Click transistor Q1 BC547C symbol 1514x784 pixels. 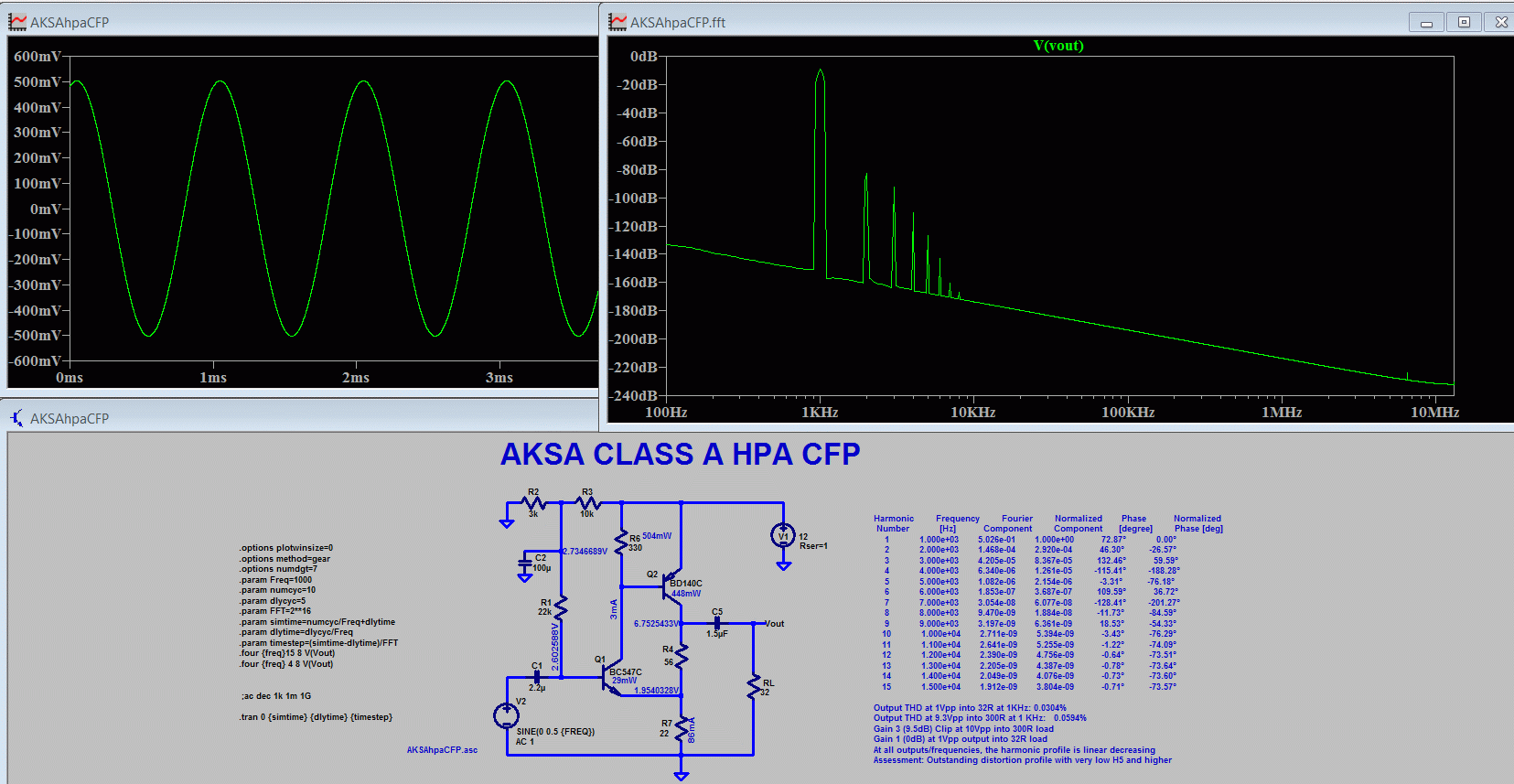point(612,677)
